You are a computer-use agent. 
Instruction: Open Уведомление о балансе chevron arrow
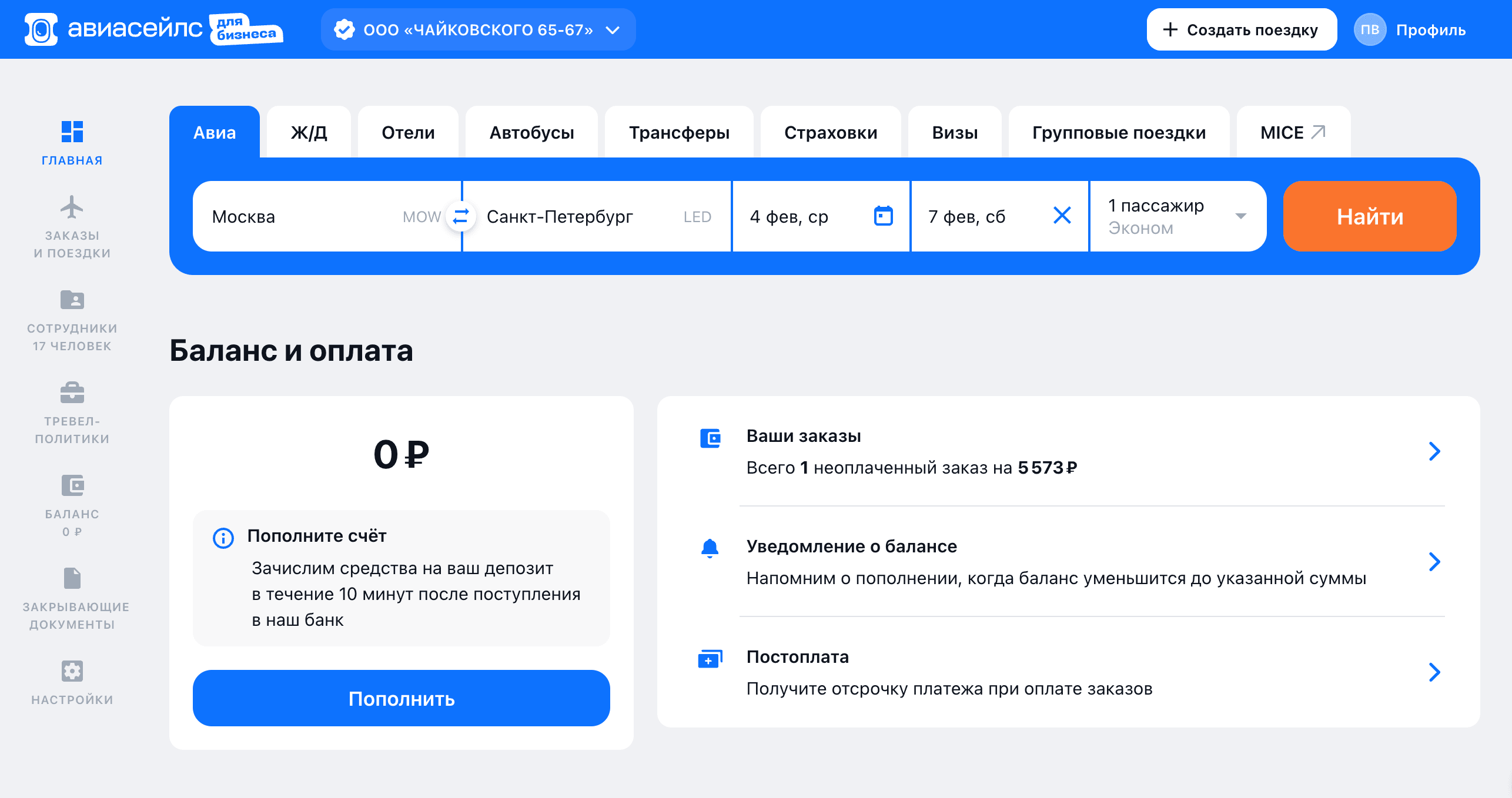click(x=1434, y=562)
